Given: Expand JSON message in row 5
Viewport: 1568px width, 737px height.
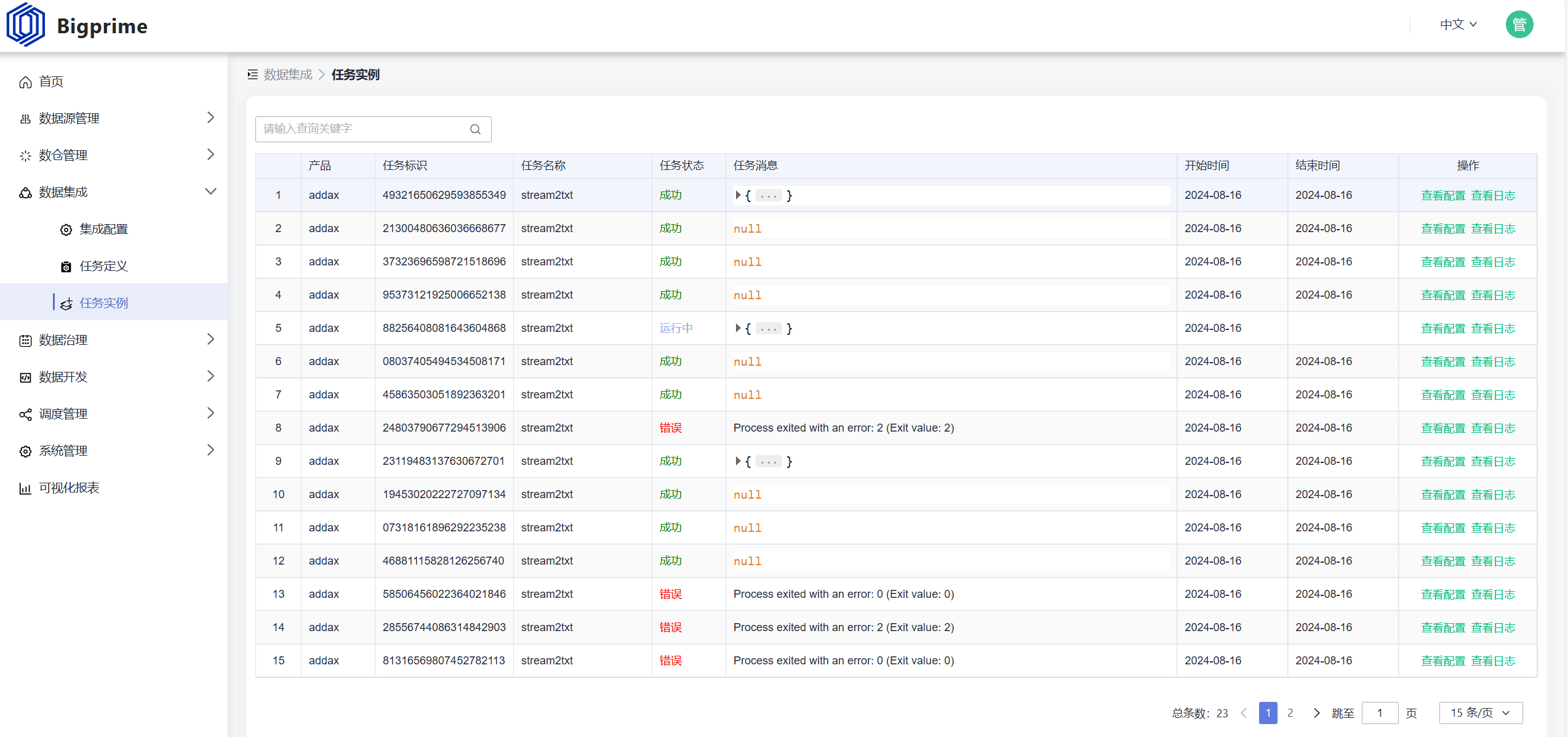Looking at the screenshot, I should pos(738,328).
